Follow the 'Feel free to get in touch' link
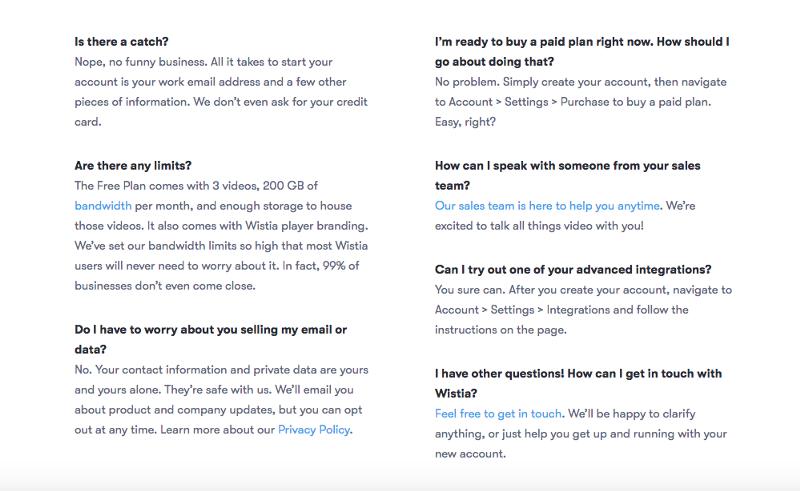This screenshot has width=800, height=491. 498,413
